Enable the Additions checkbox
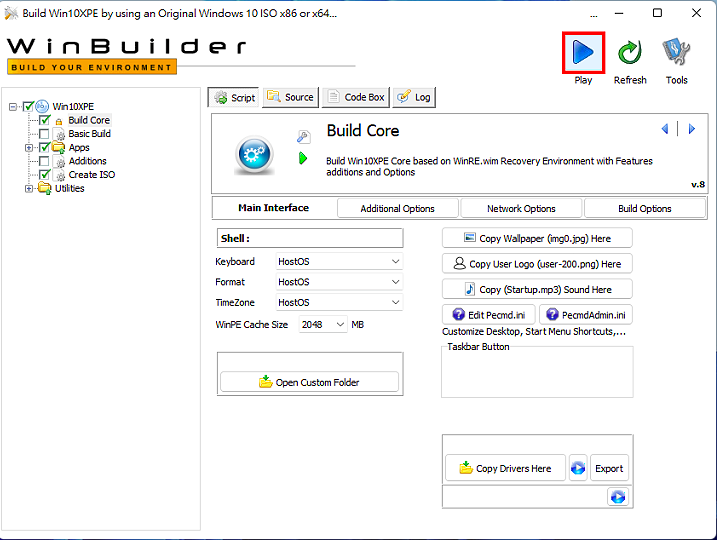This screenshot has width=725, height=548. pyautogui.click(x=44, y=161)
